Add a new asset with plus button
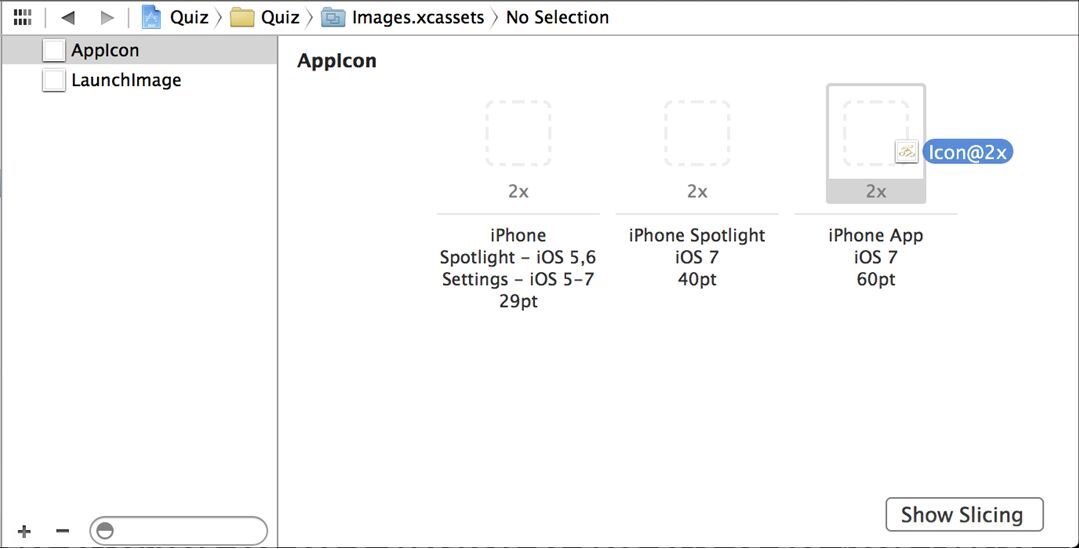The width and height of the screenshot is (1079, 549). click(24, 531)
